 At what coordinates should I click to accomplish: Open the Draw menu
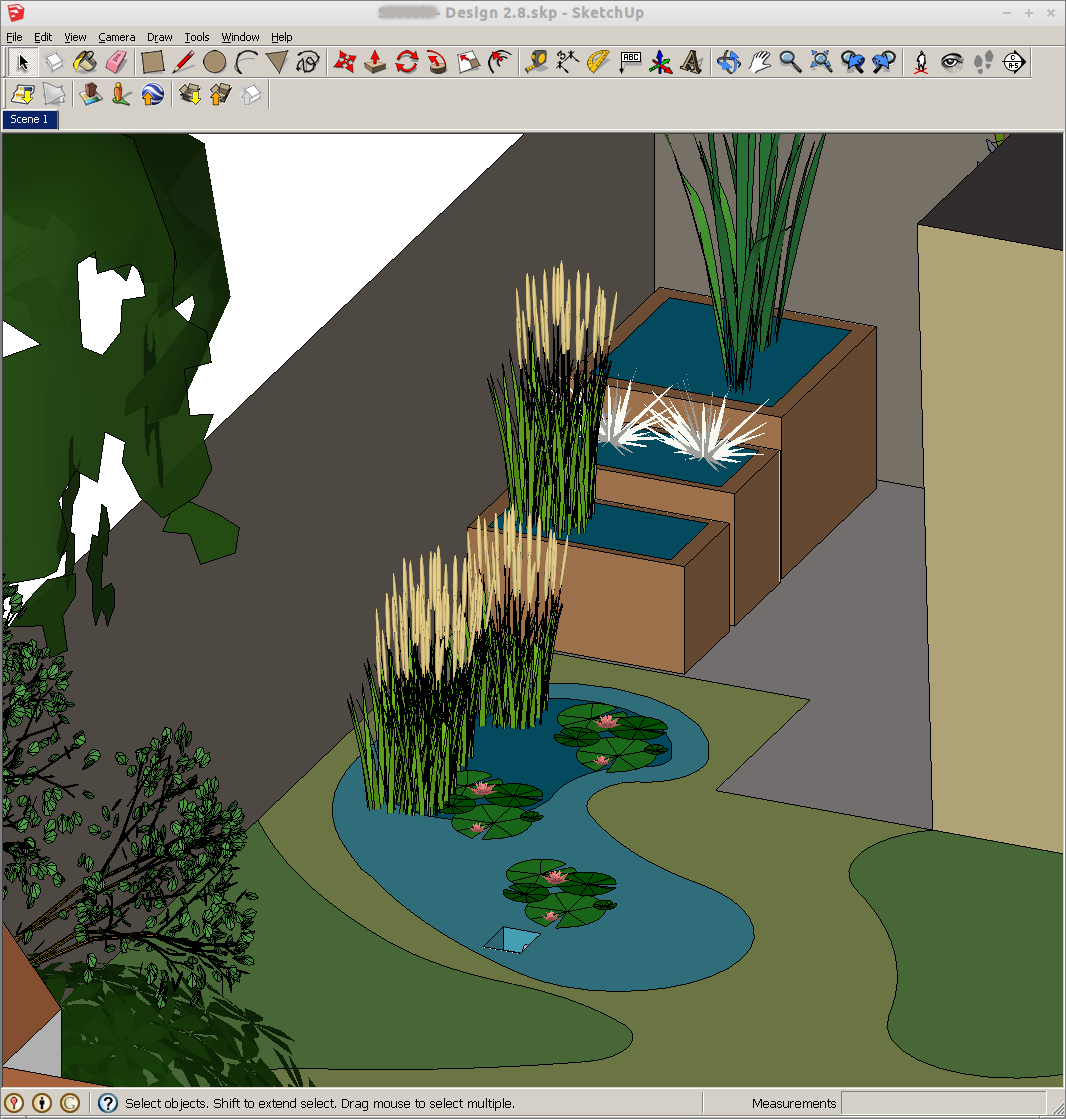pos(159,37)
